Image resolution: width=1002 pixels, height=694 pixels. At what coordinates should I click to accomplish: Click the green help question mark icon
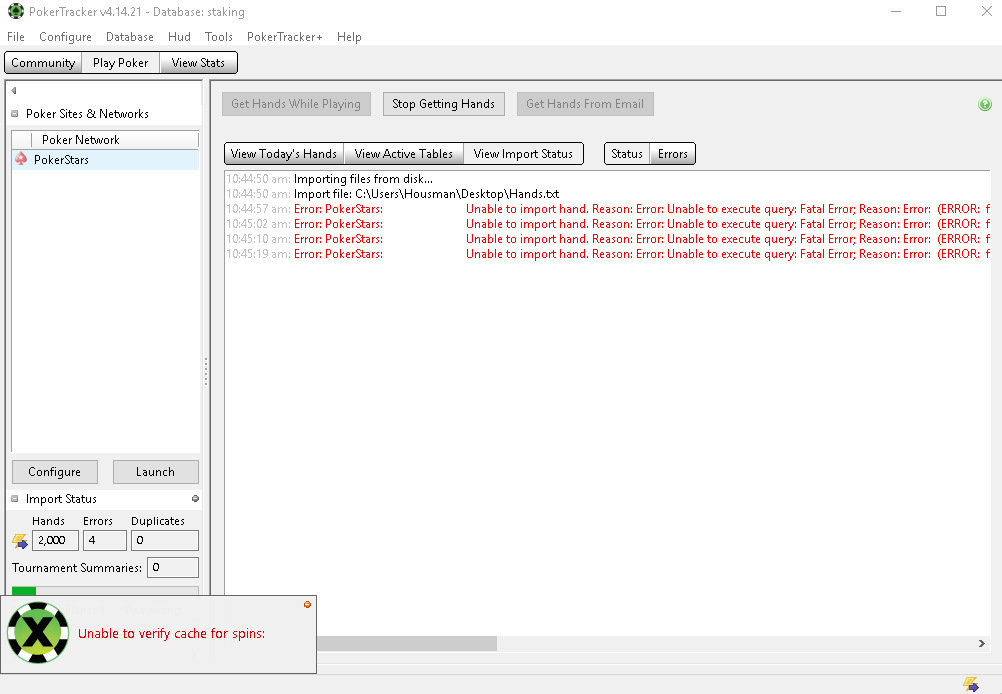(x=985, y=104)
